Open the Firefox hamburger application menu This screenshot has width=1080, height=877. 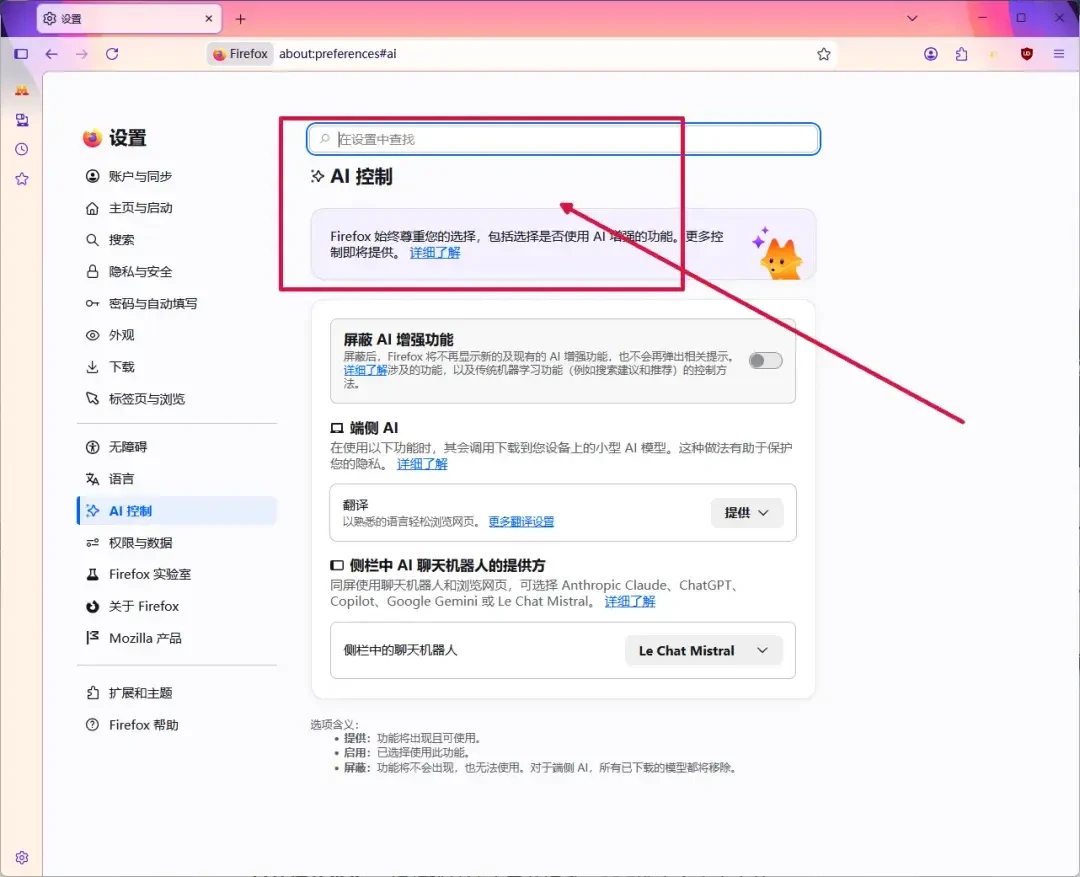(1059, 54)
